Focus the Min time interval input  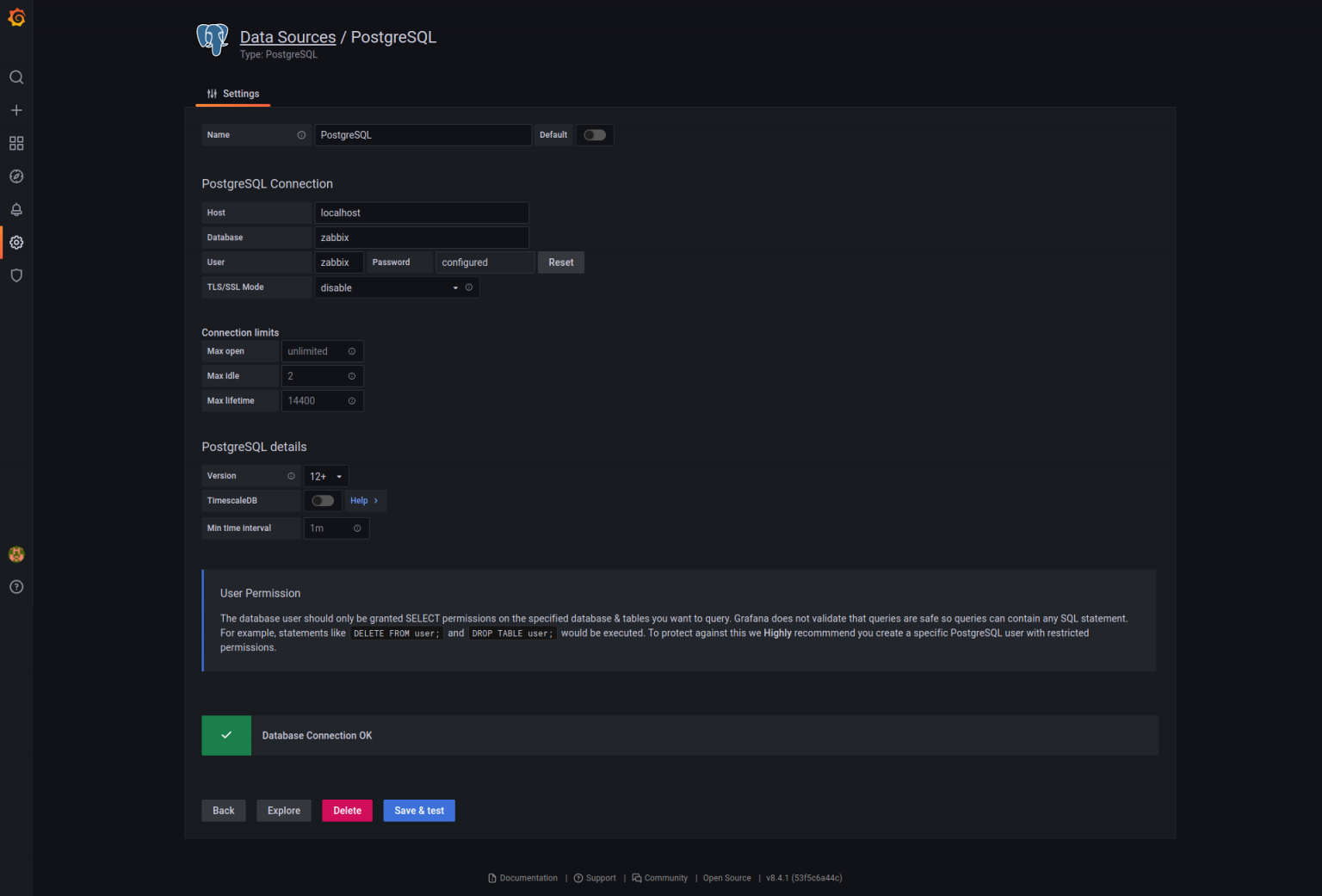pyautogui.click(x=337, y=528)
